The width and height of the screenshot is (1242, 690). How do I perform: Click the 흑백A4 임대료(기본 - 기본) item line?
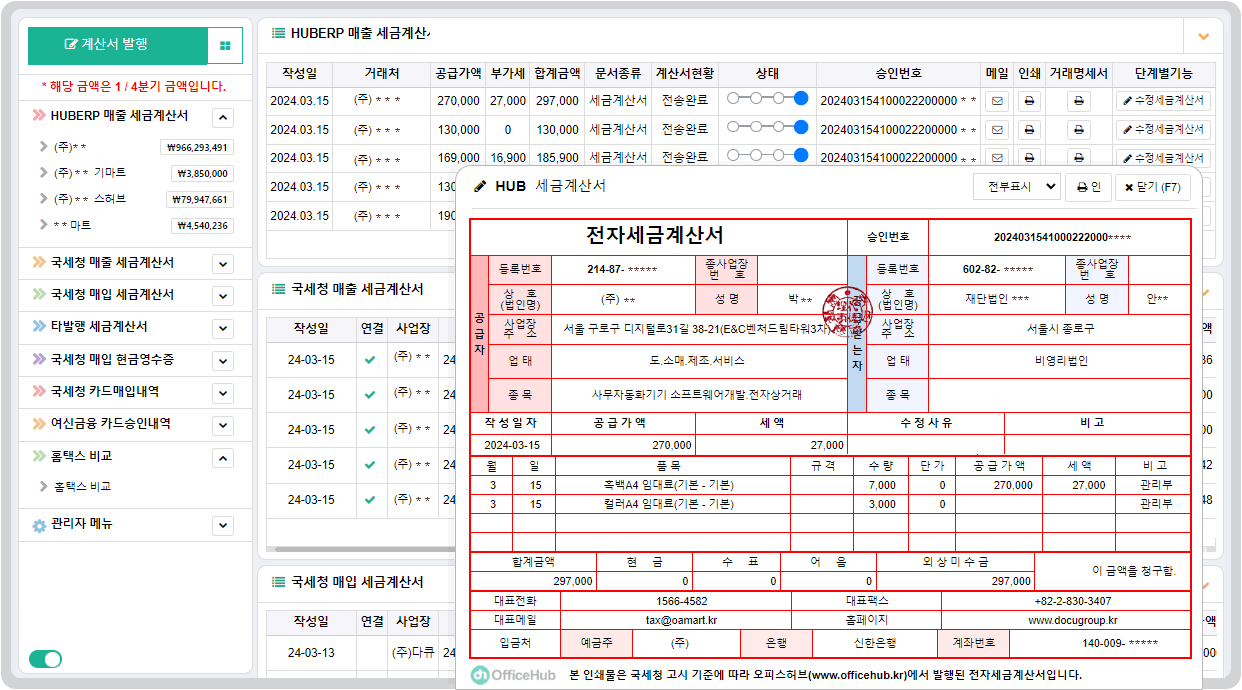pyautogui.click(x=668, y=485)
